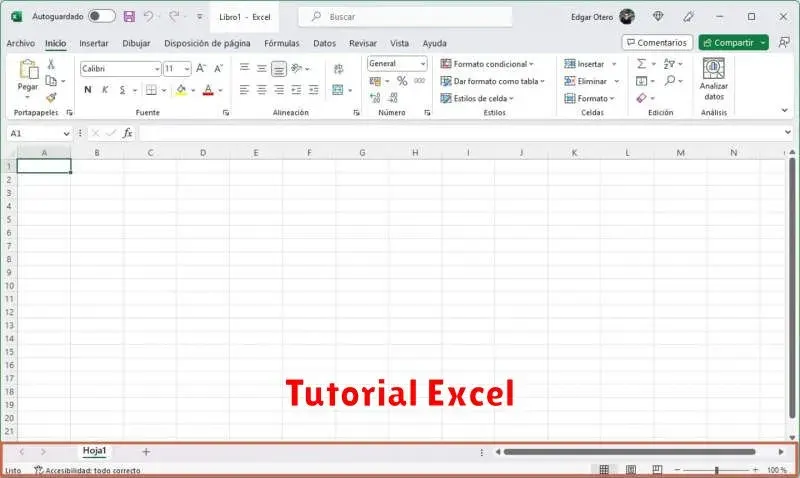Click the Insert Function fx icon

(x=128, y=133)
